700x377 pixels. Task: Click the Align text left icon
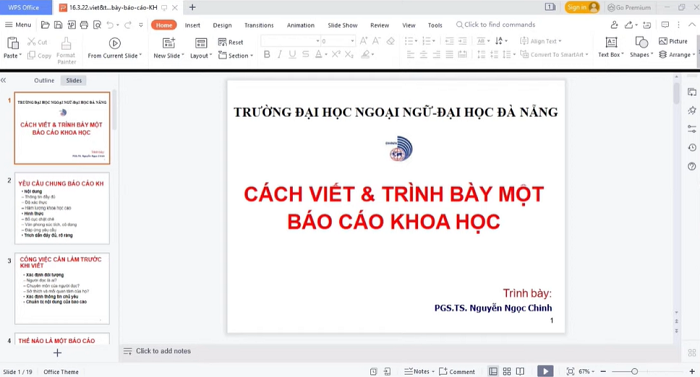pos(410,54)
